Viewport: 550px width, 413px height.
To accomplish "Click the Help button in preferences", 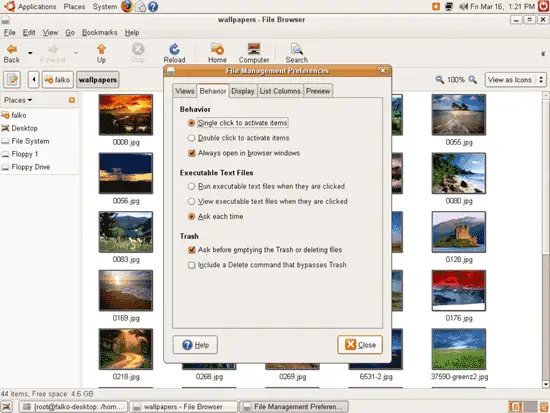I will pos(195,345).
